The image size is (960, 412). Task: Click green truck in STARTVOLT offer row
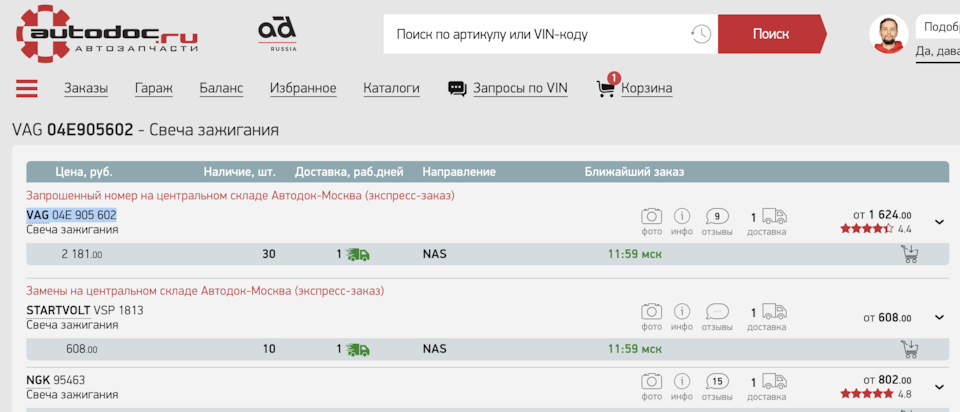[357, 350]
